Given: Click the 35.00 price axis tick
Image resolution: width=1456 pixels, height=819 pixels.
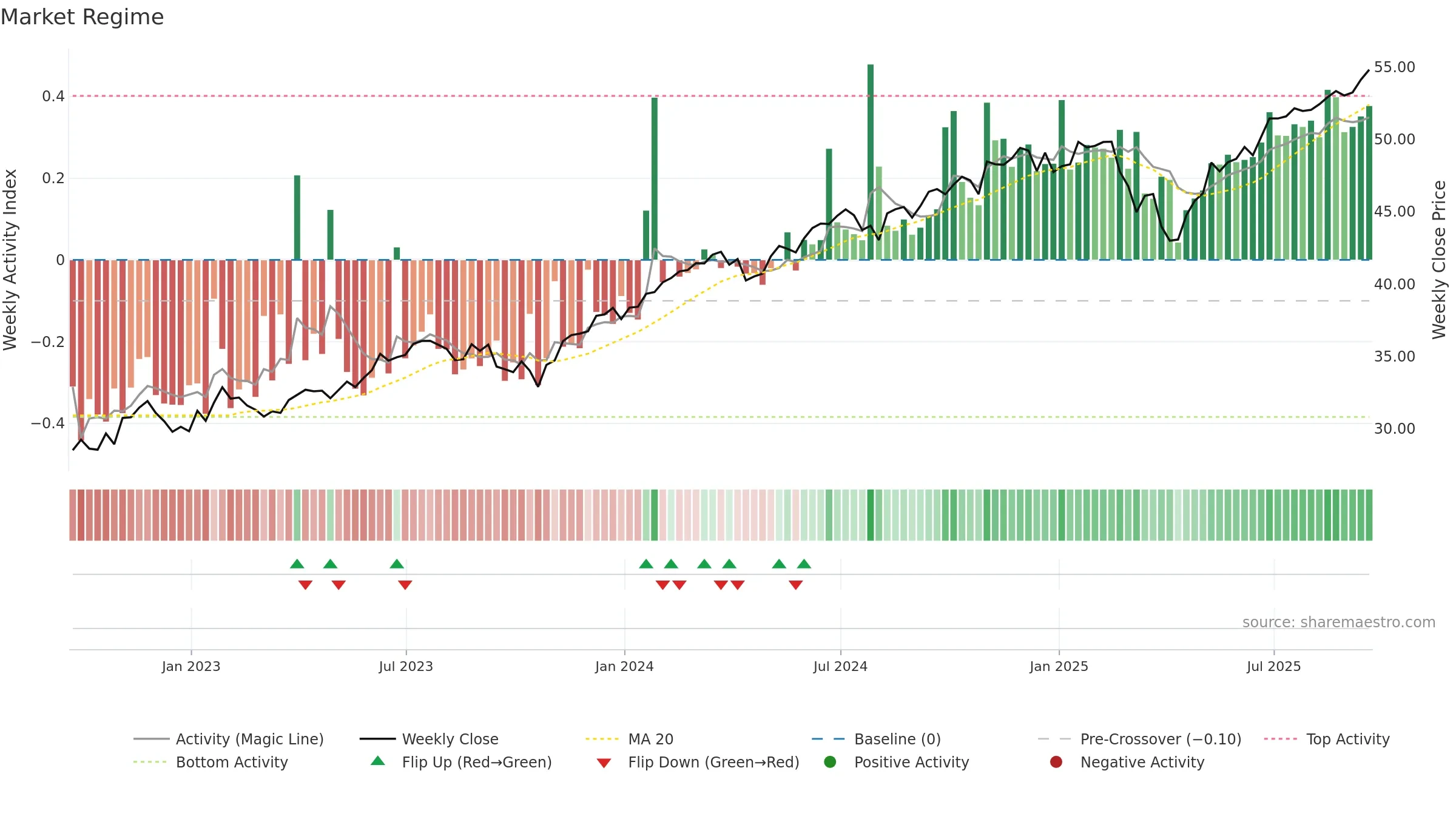Looking at the screenshot, I should 1395,356.
